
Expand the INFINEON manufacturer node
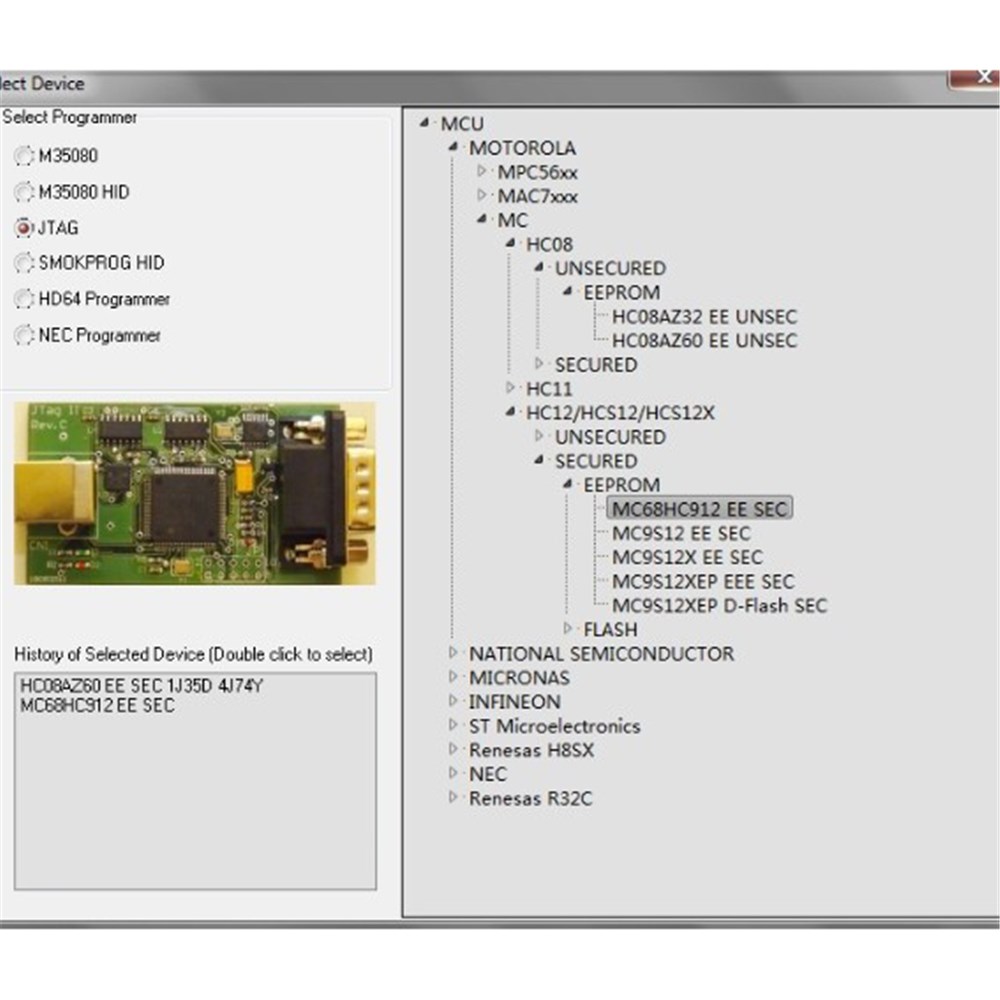(x=454, y=701)
